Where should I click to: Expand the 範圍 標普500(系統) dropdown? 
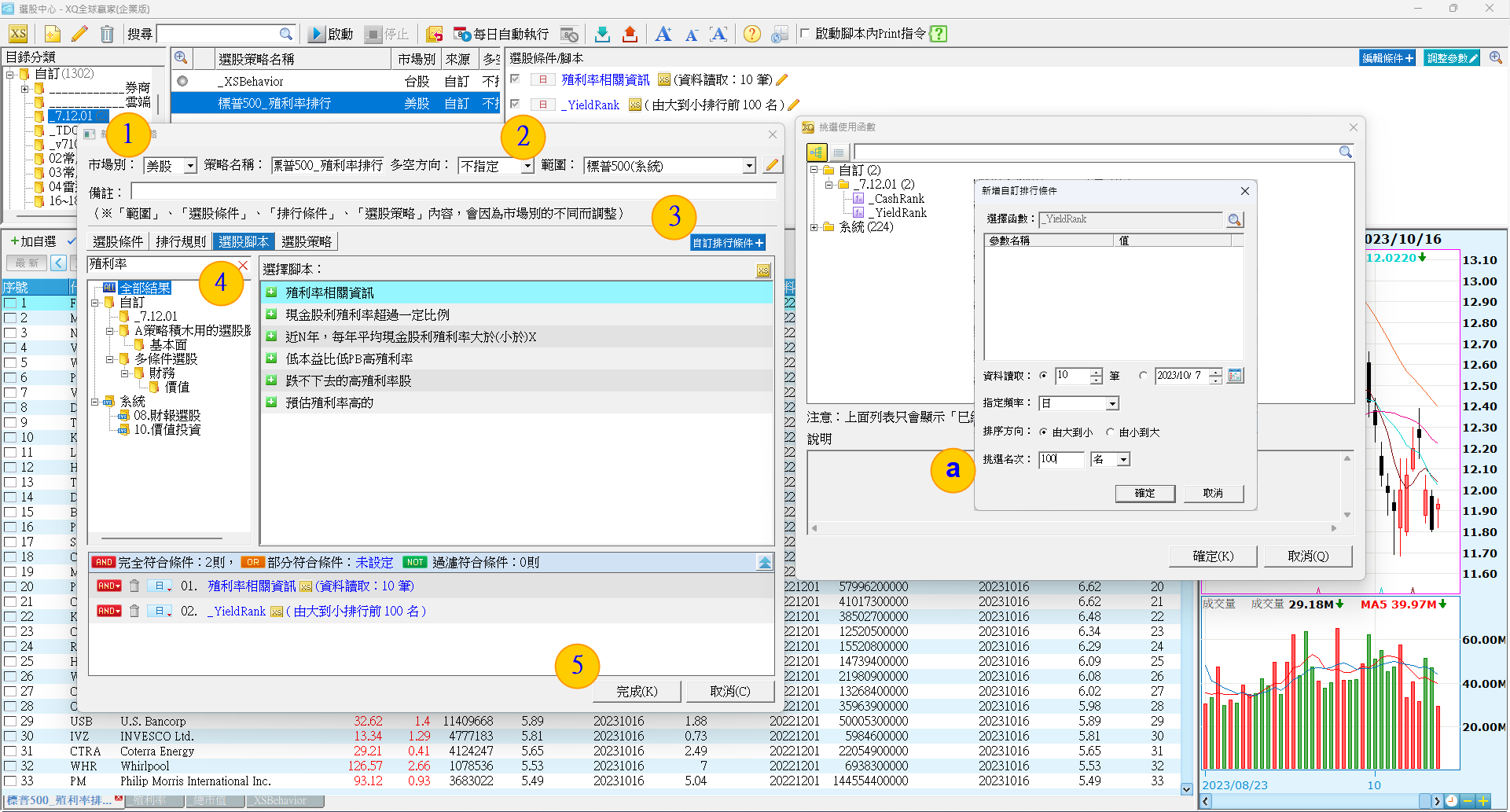pyautogui.click(x=749, y=166)
